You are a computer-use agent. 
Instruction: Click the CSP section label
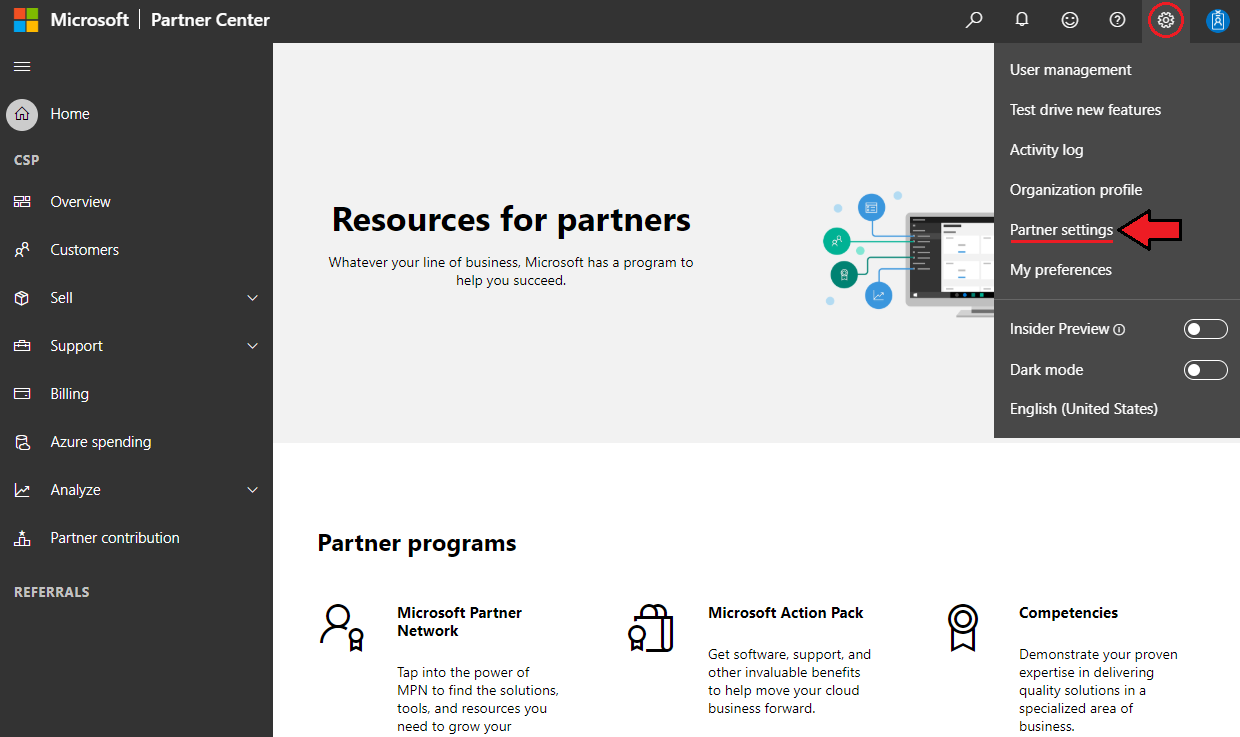(27, 160)
